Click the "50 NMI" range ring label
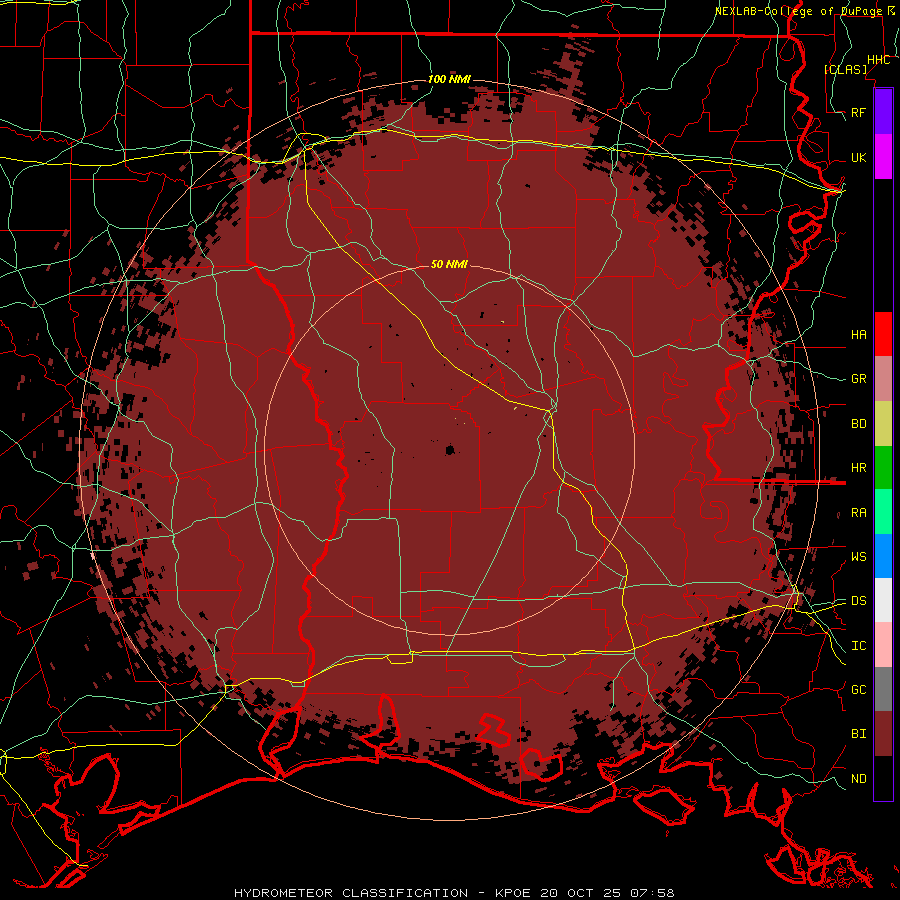Viewport: 900px width, 900px height. point(449,264)
